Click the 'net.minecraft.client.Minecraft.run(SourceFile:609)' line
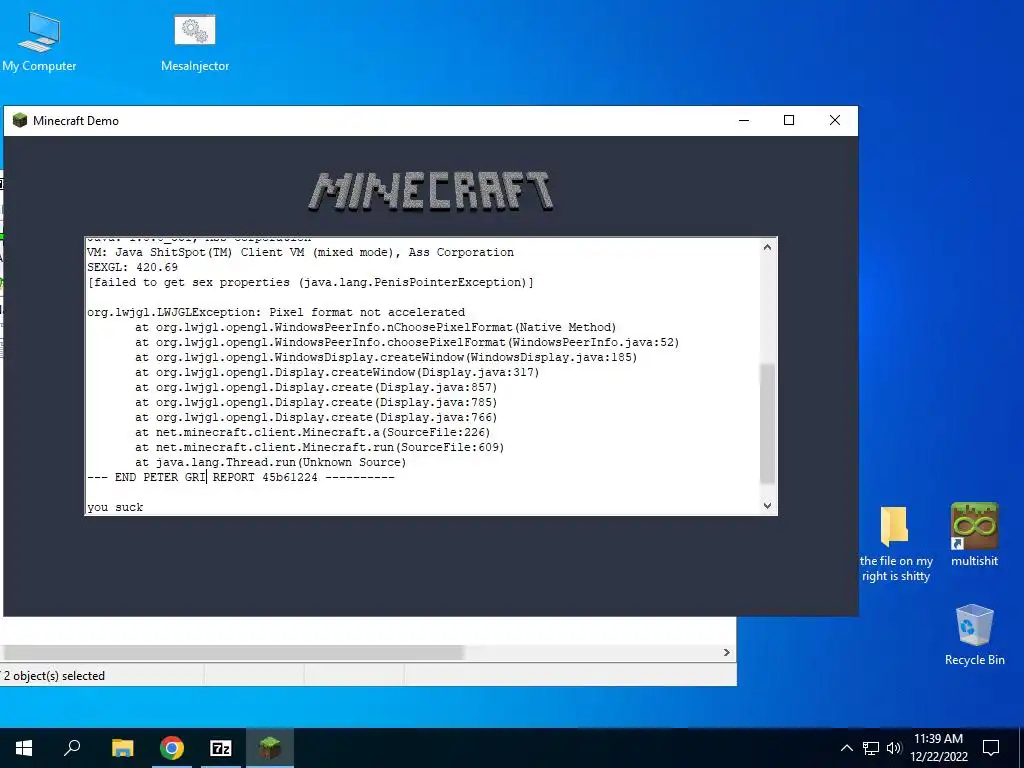This screenshot has width=1024, height=768. pyautogui.click(x=319, y=447)
